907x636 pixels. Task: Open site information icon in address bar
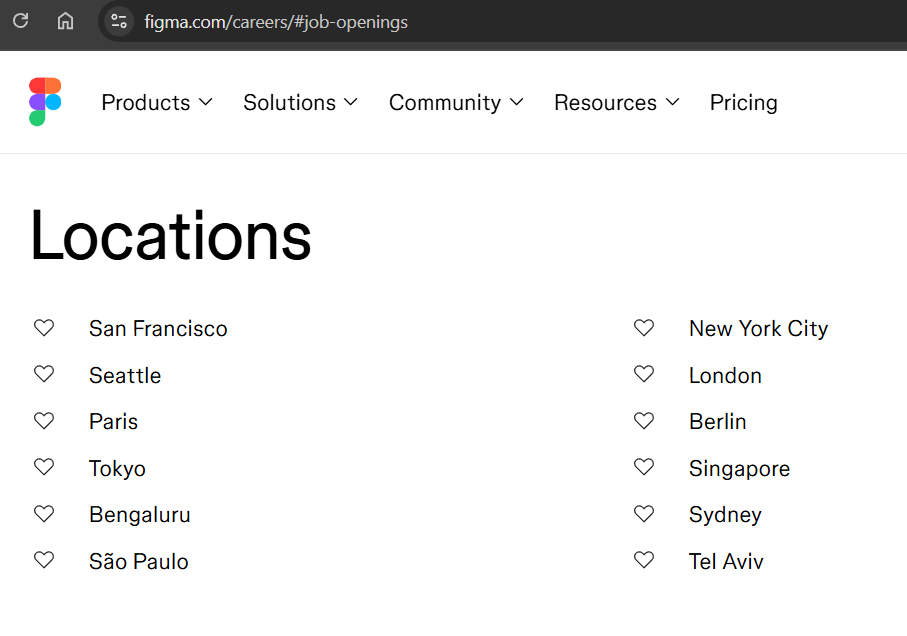point(119,21)
